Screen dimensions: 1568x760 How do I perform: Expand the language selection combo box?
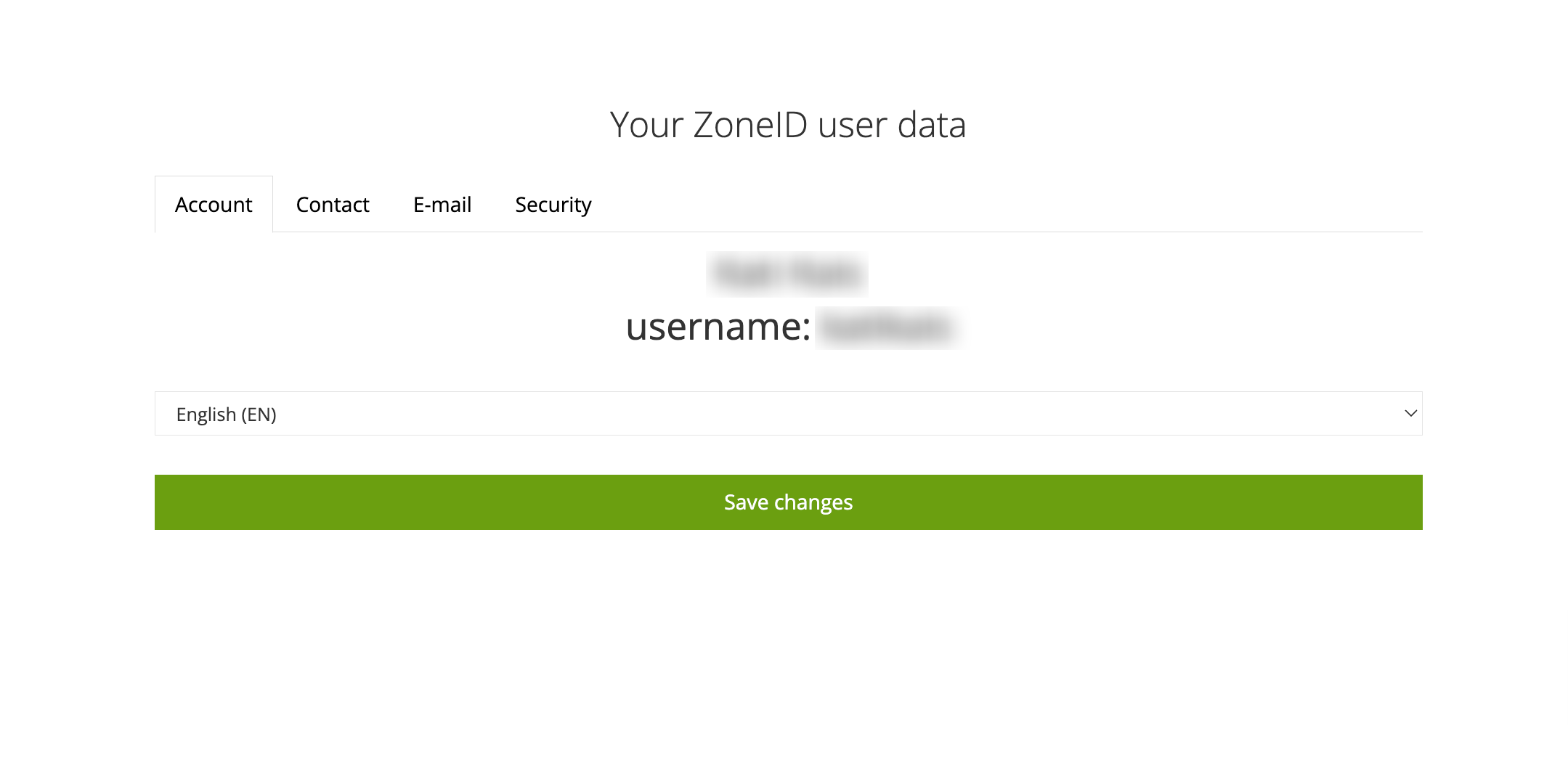click(x=788, y=414)
